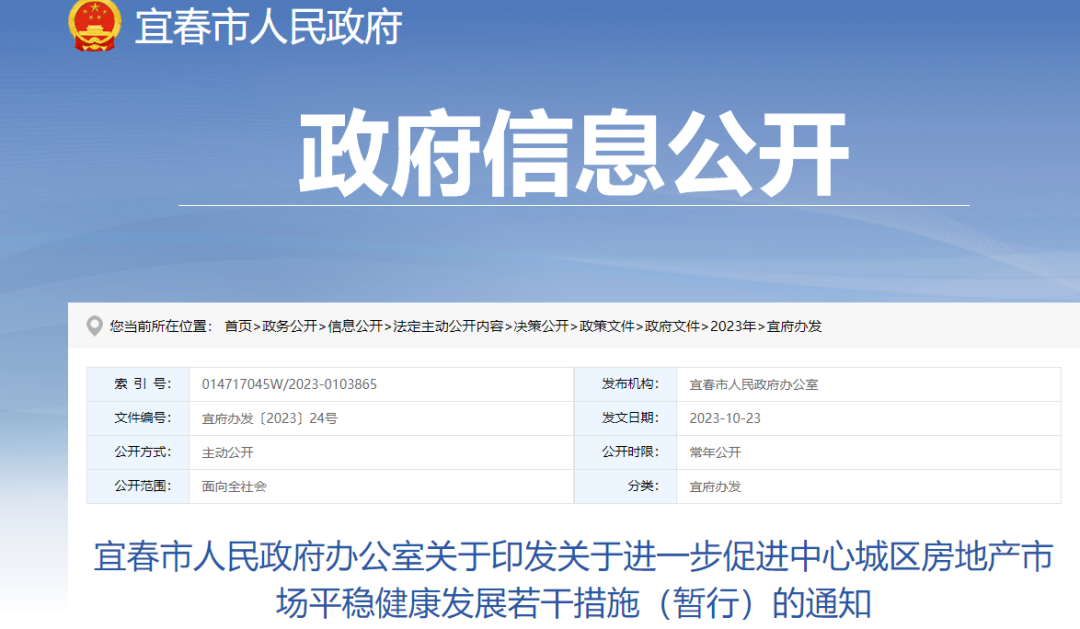Open 宜府办发 breadcrumb link
This screenshot has height=629, width=1080.
pyautogui.click(x=794, y=326)
